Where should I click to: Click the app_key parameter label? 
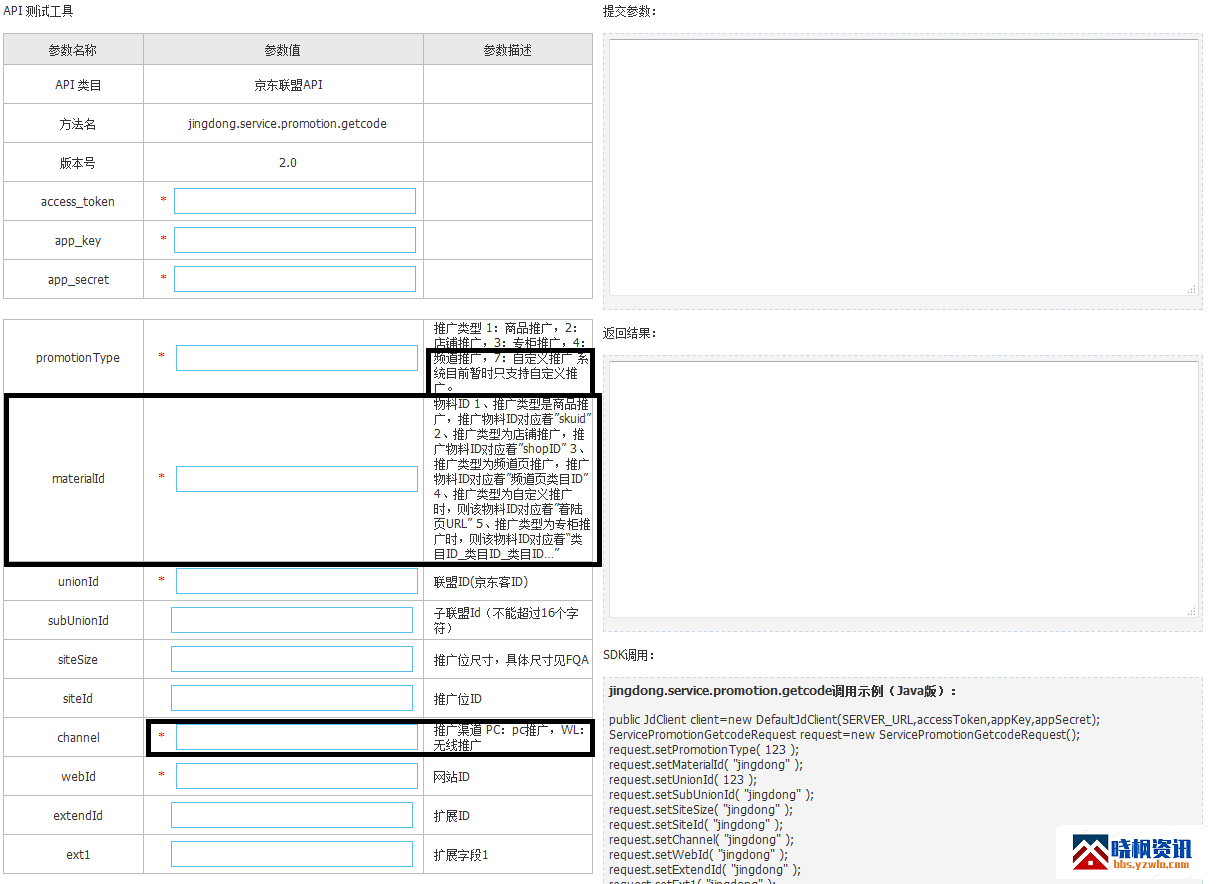click(78, 241)
